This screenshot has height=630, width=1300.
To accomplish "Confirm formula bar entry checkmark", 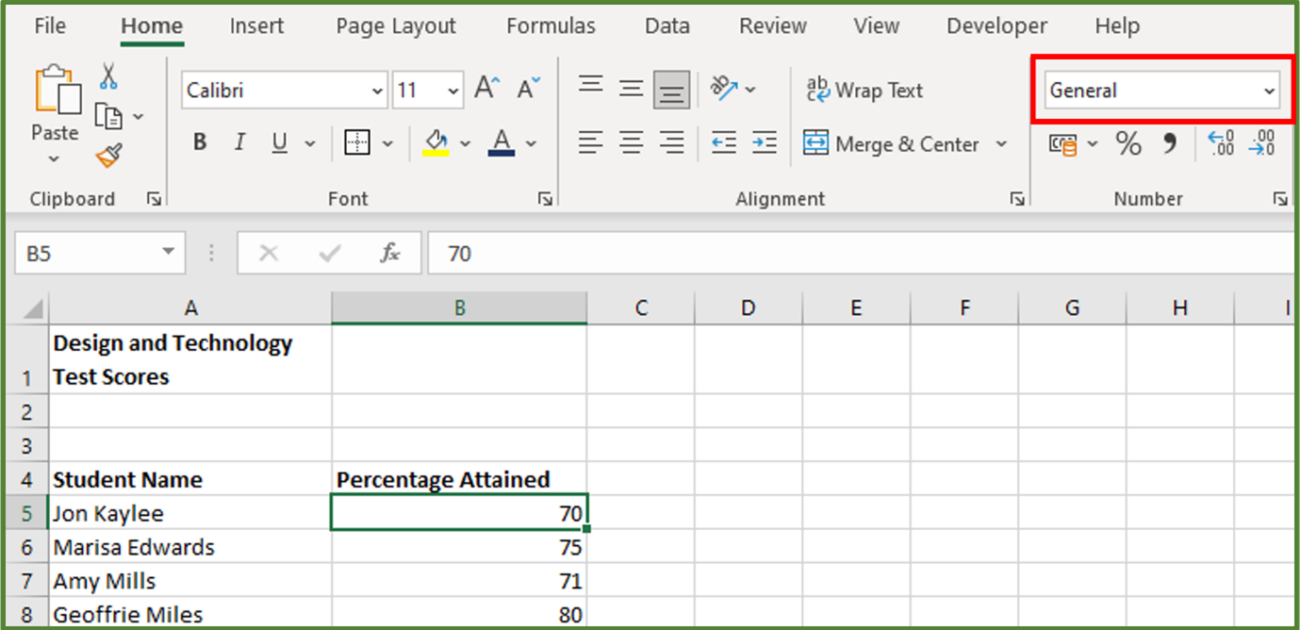I will (x=329, y=254).
